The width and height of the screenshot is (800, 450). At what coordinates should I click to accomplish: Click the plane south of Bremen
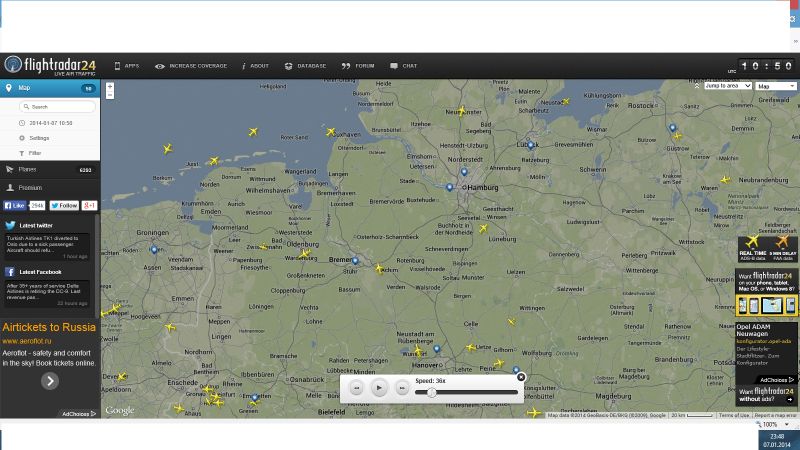[x=379, y=268]
